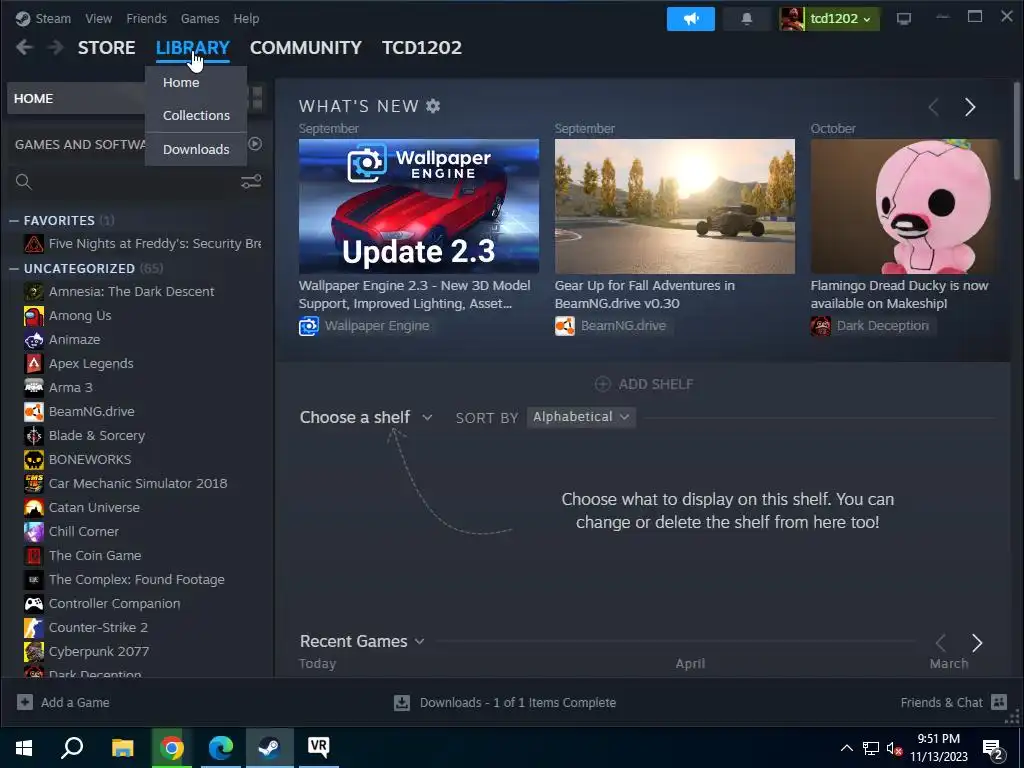Image resolution: width=1024 pixels, height=768 pixels.
Task: Click the Apex Legends icon
Action: click(x=34, y=364)
